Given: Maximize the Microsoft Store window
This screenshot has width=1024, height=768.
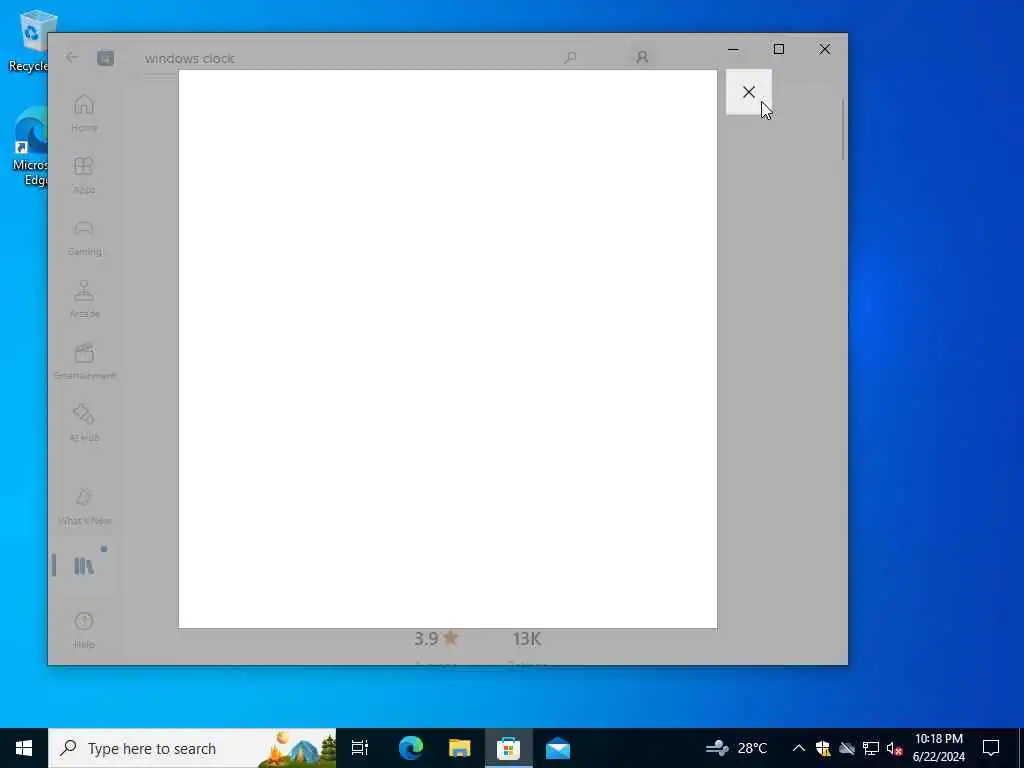Looking at the screenshot, I should point(778,49).
